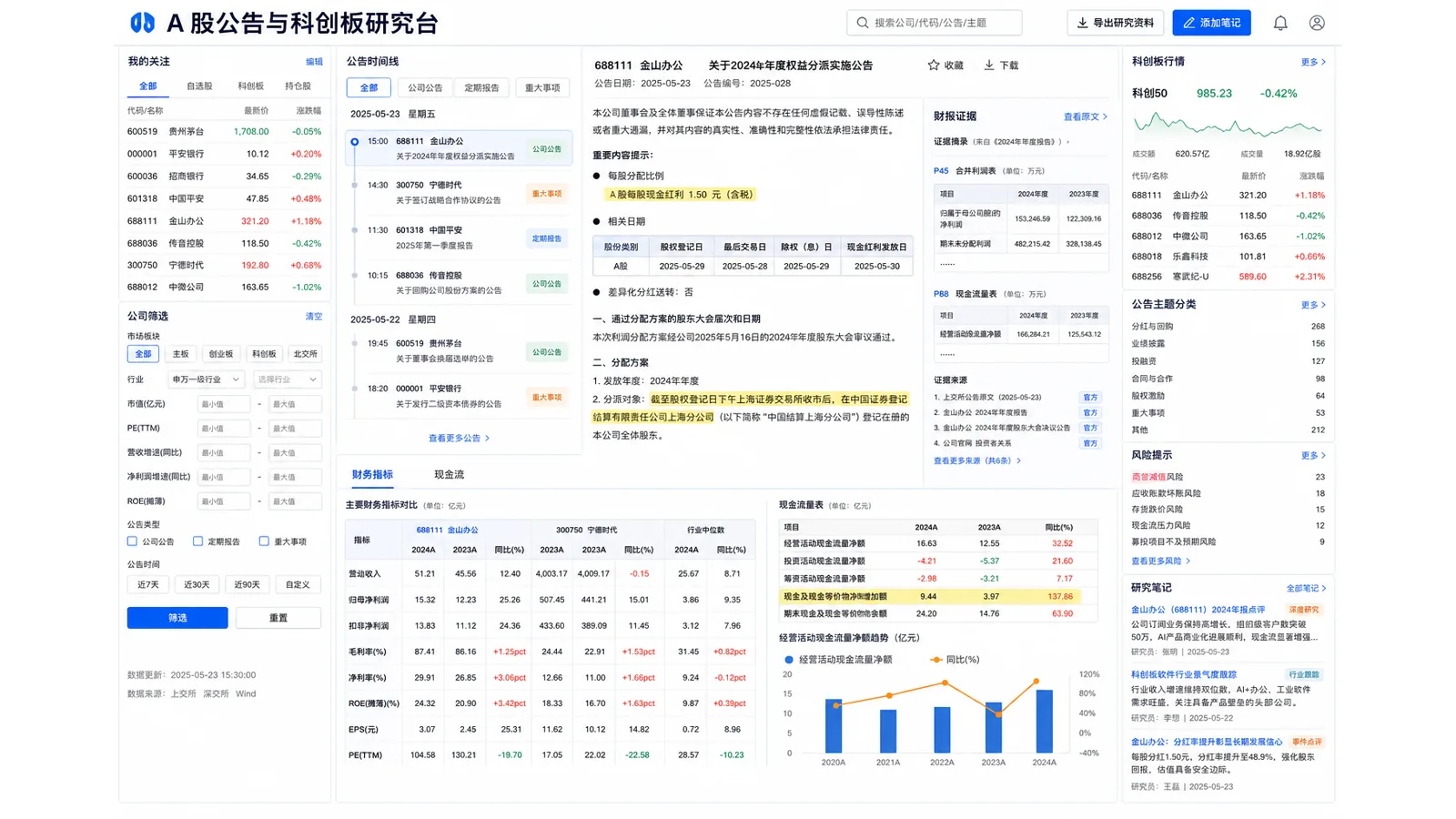Screen dimensions: 1456x819
Task: Click the 定期报告 tag on 中国平安 entry
Action: point(547,238)
